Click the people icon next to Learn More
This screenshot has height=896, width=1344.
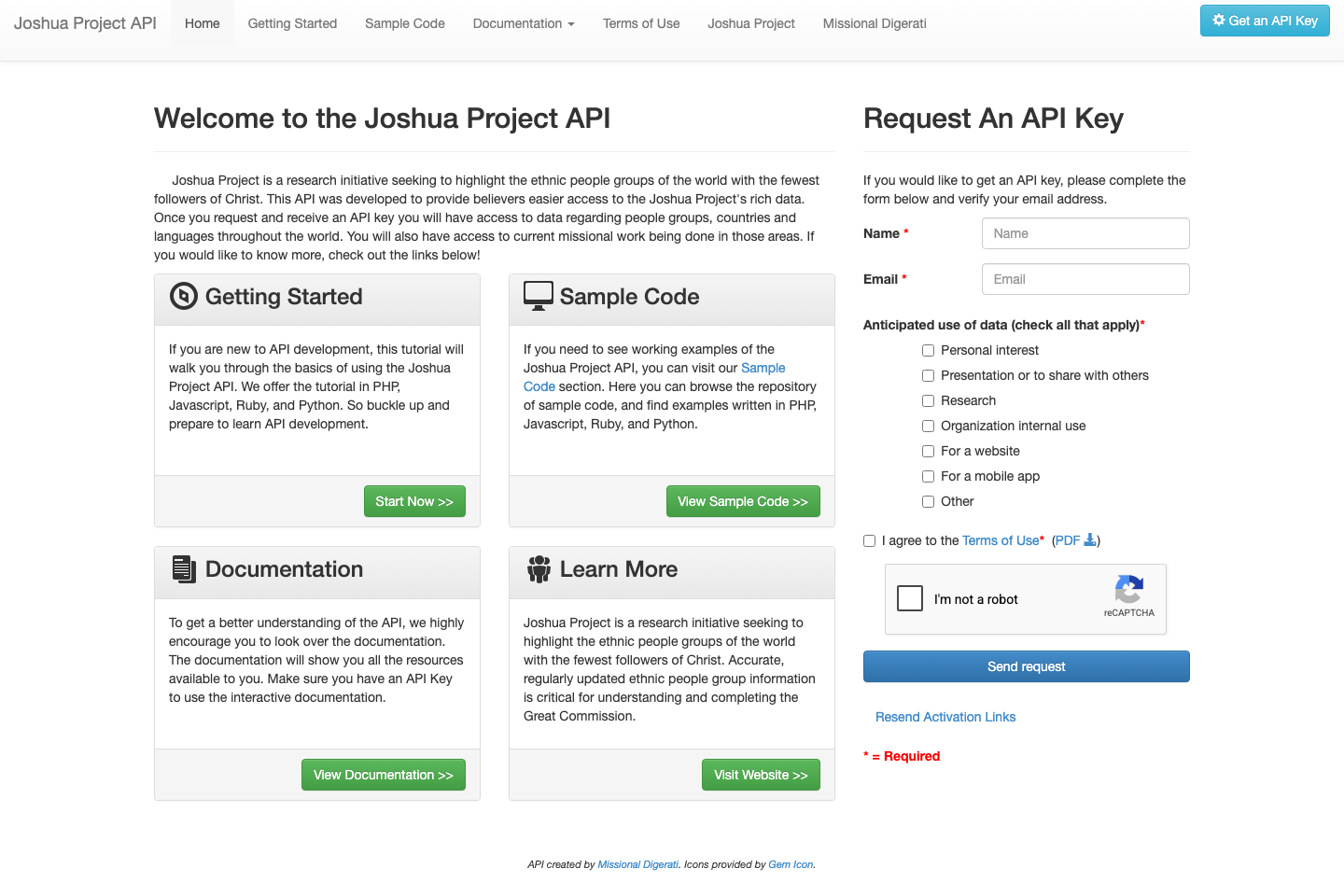point(539,568)
